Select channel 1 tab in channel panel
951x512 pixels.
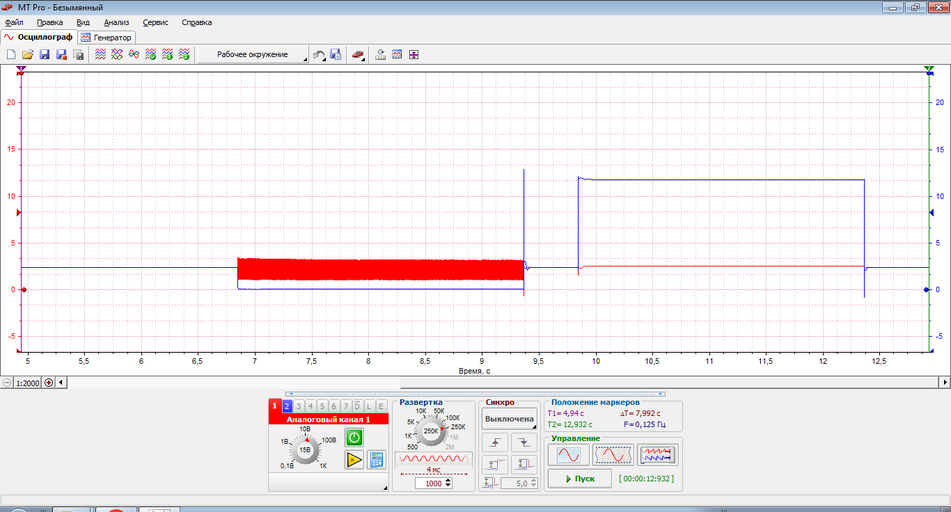pos(275,406)
